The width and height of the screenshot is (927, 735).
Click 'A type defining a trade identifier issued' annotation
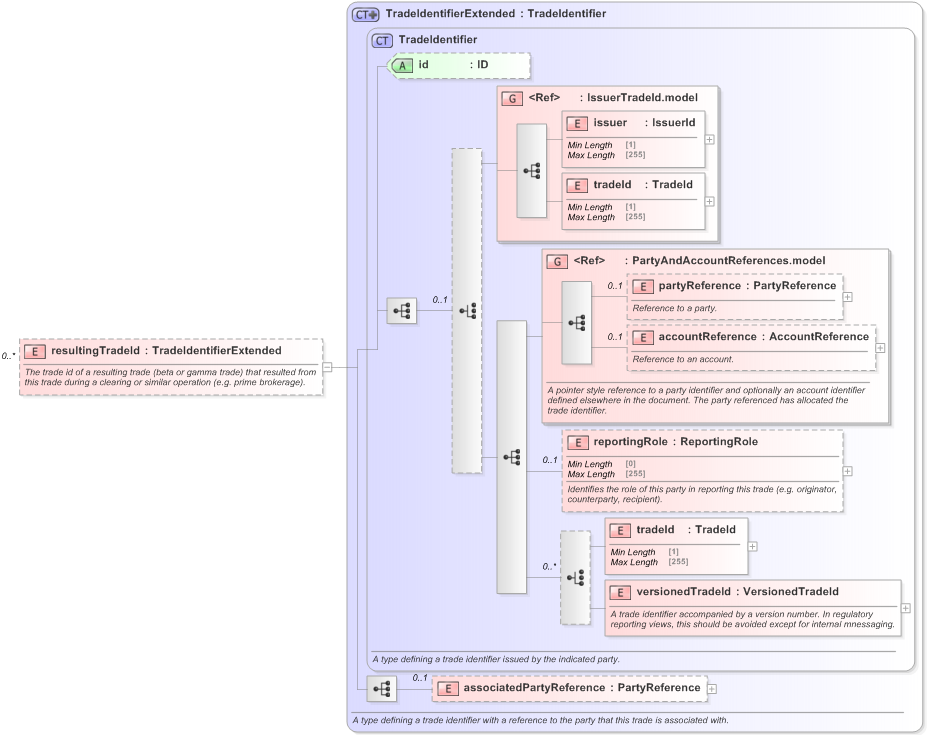496,659
